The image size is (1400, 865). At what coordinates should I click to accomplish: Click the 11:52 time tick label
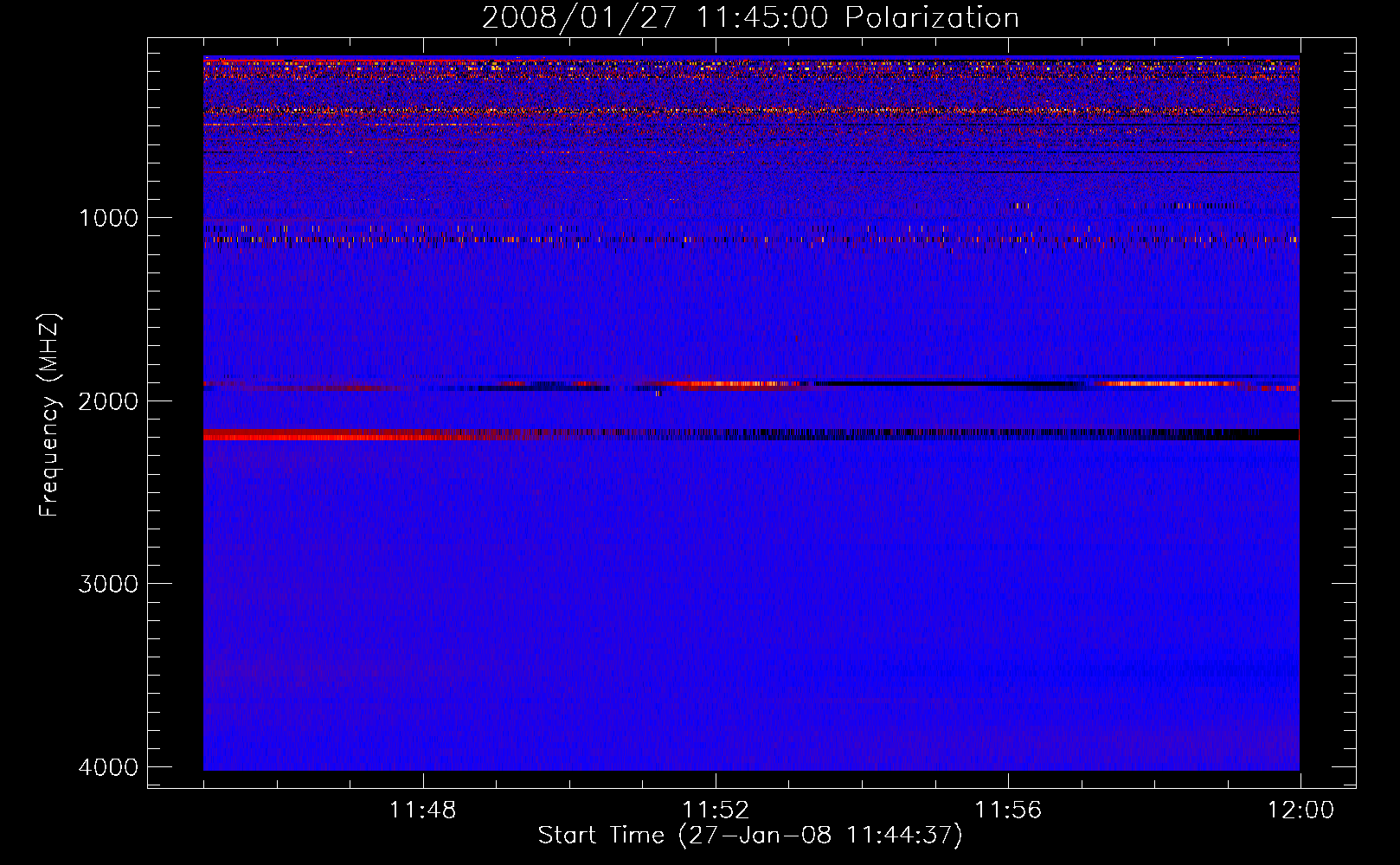pos(716,811)
